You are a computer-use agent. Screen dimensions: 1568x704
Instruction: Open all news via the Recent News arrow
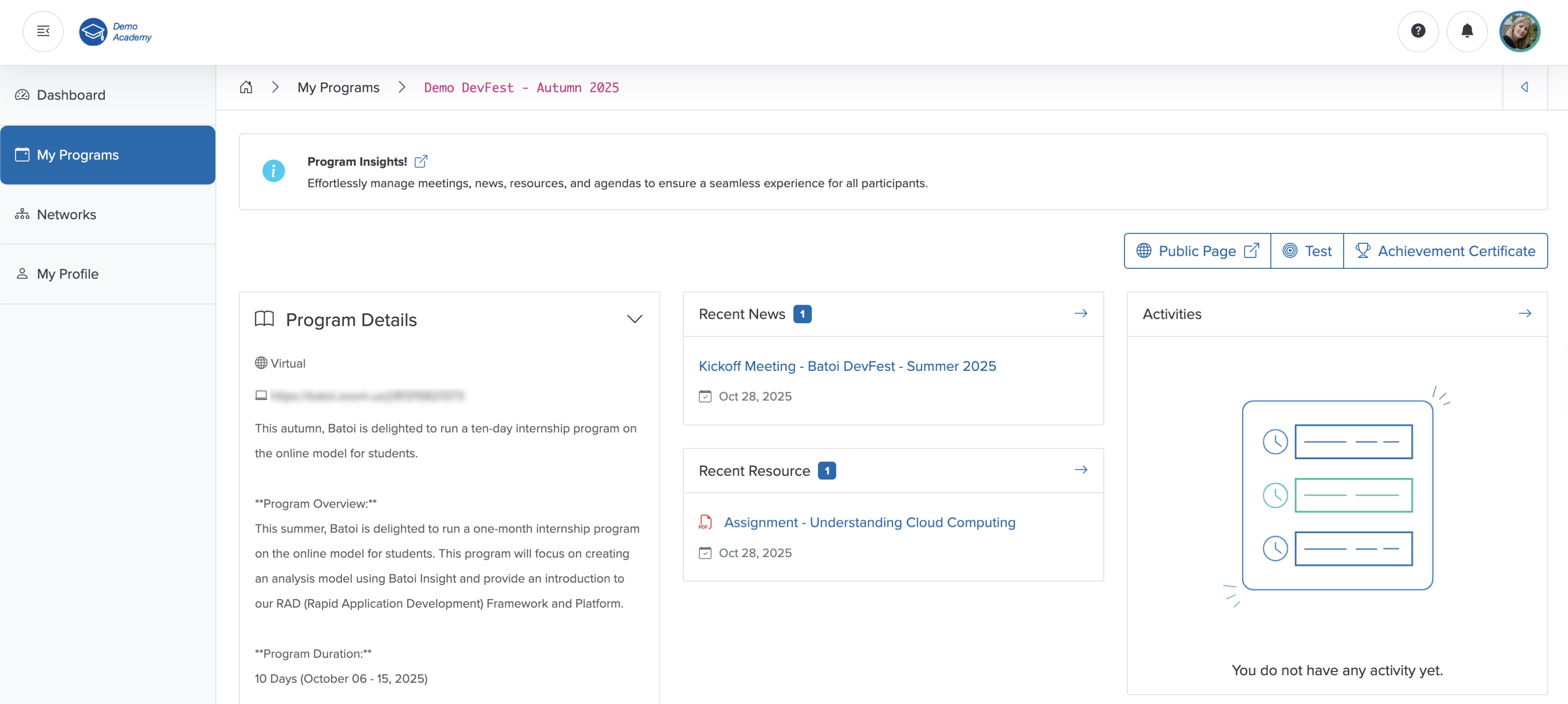tap(1081, 313)
